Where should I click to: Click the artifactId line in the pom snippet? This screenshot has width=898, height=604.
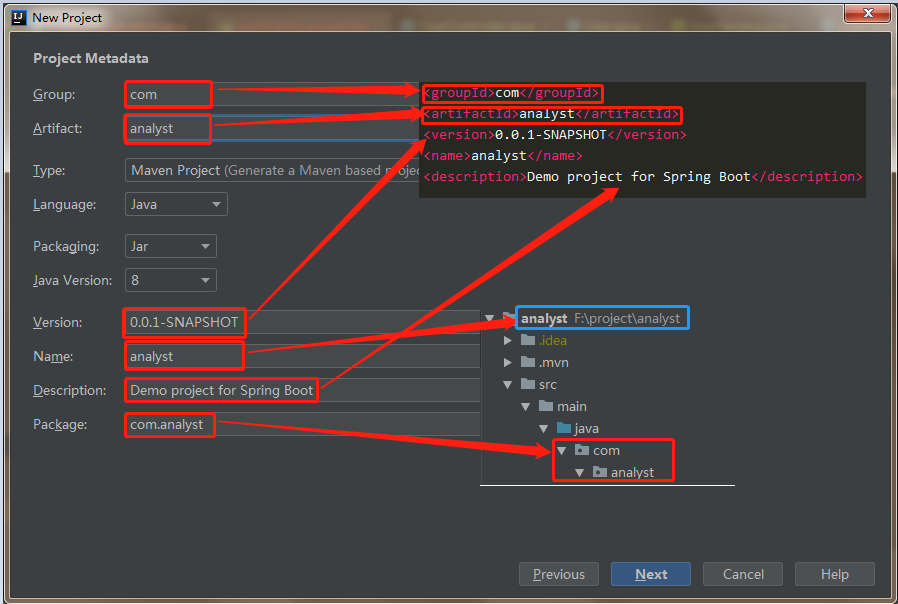point(552,114)
